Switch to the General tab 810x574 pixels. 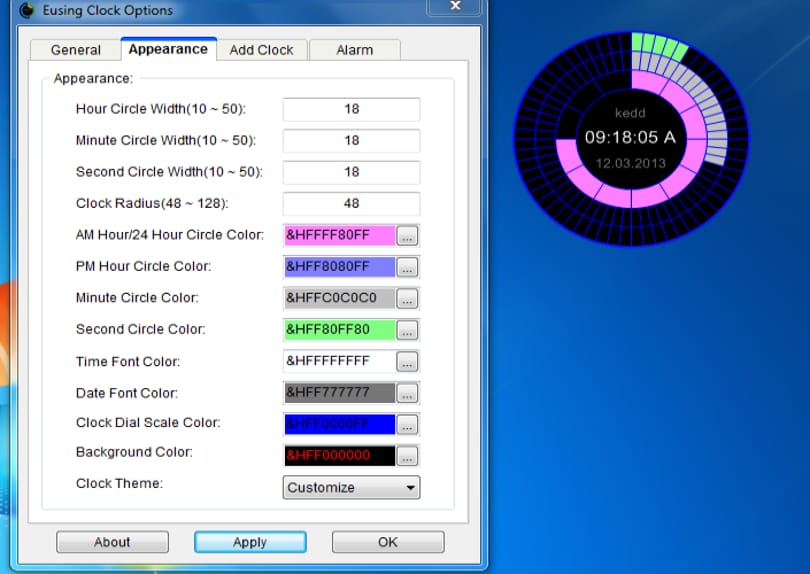pyautogui.click(x=75, y=50)
